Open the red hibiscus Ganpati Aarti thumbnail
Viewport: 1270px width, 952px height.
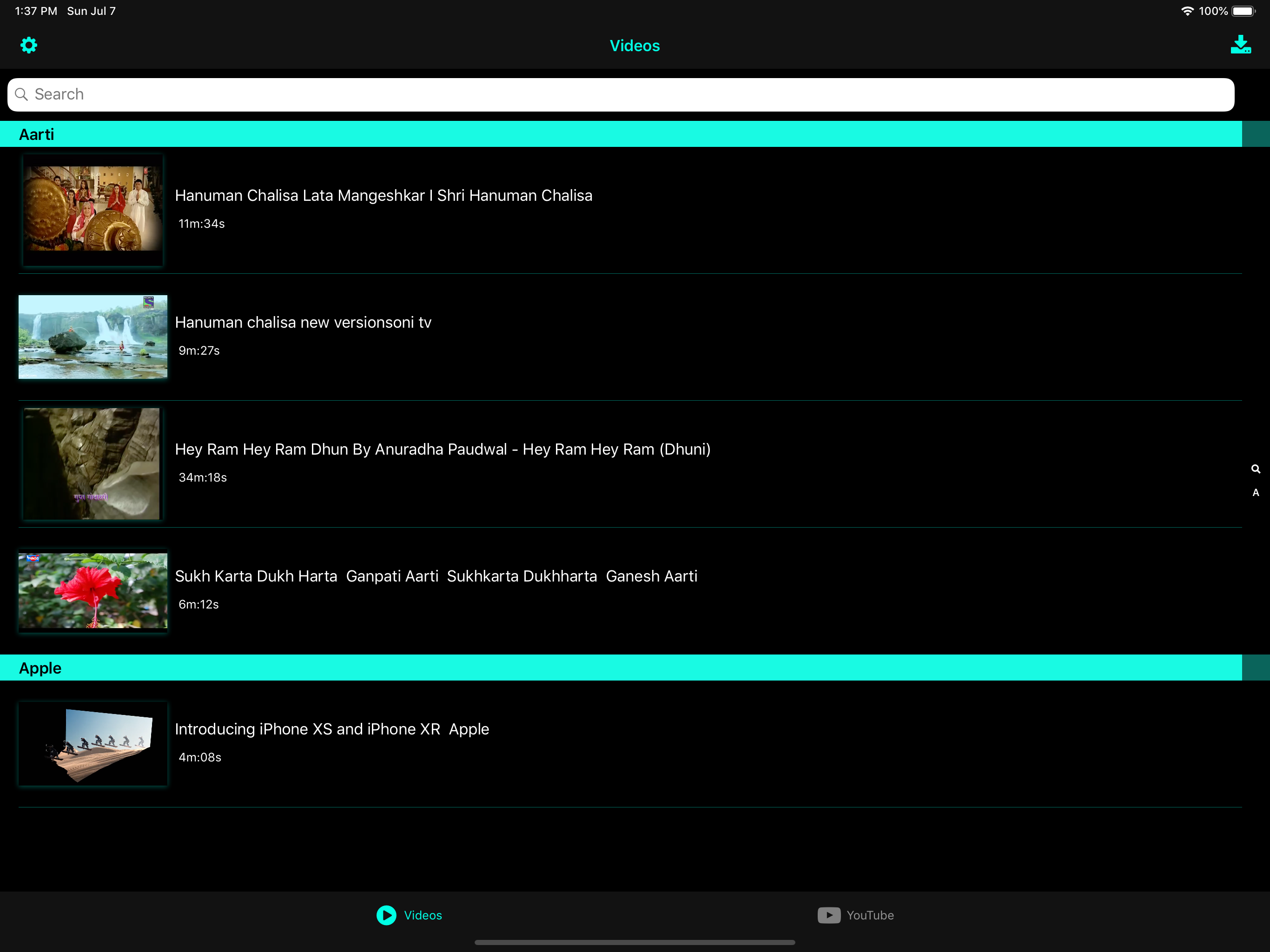(x=93, y=591)
